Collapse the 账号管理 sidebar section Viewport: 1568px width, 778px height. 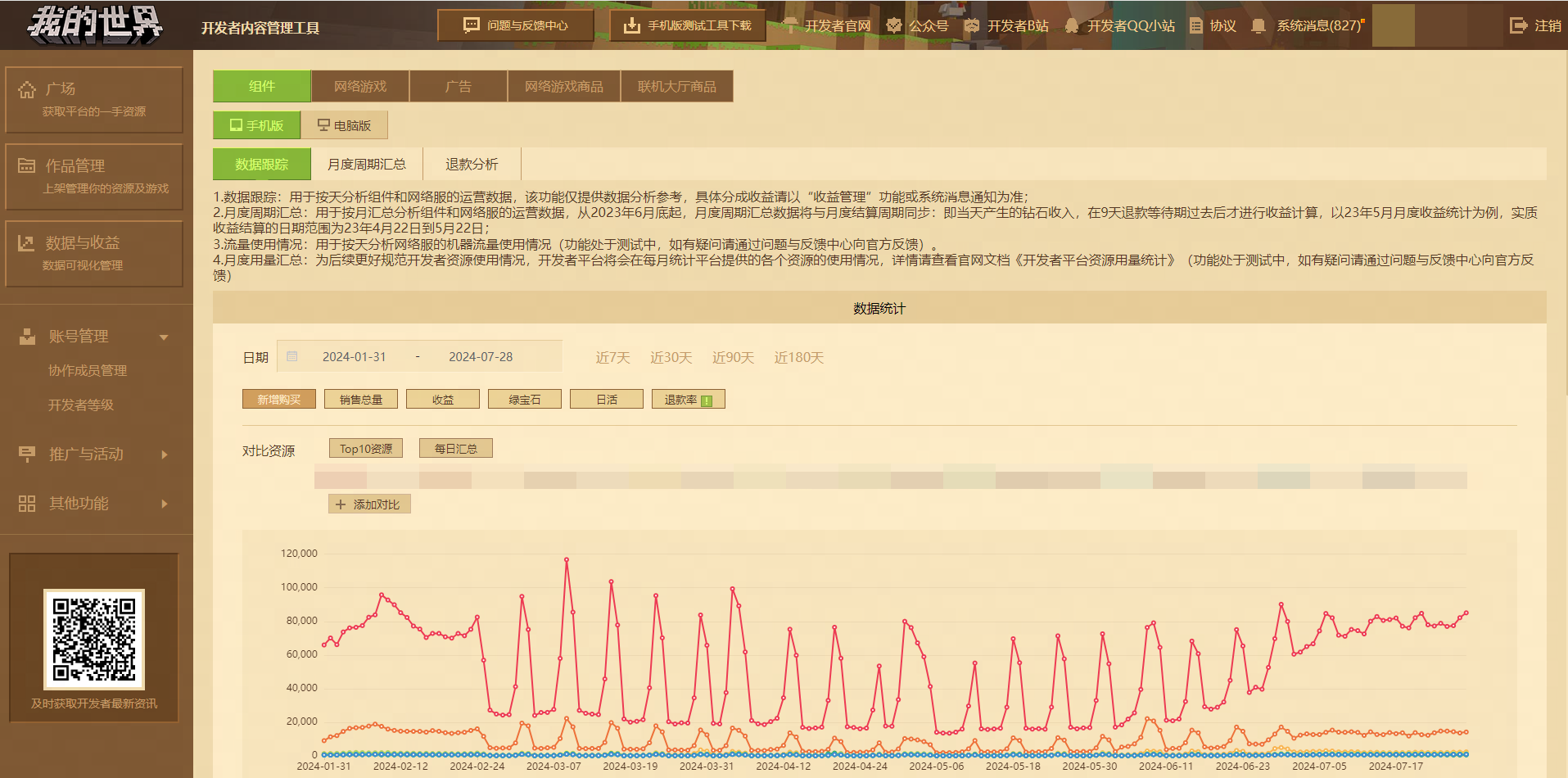pyautogui.click(x=164, y=337)
